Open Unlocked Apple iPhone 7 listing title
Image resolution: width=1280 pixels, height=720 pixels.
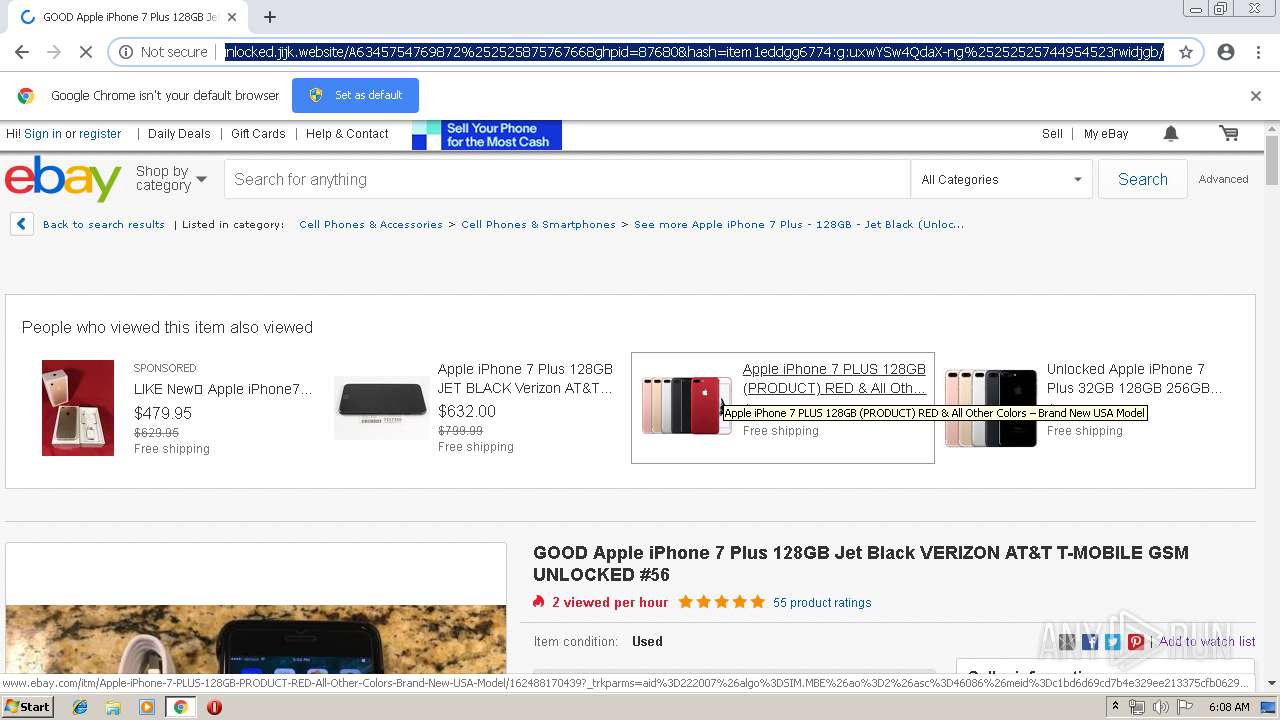(x=1134, y=379)
